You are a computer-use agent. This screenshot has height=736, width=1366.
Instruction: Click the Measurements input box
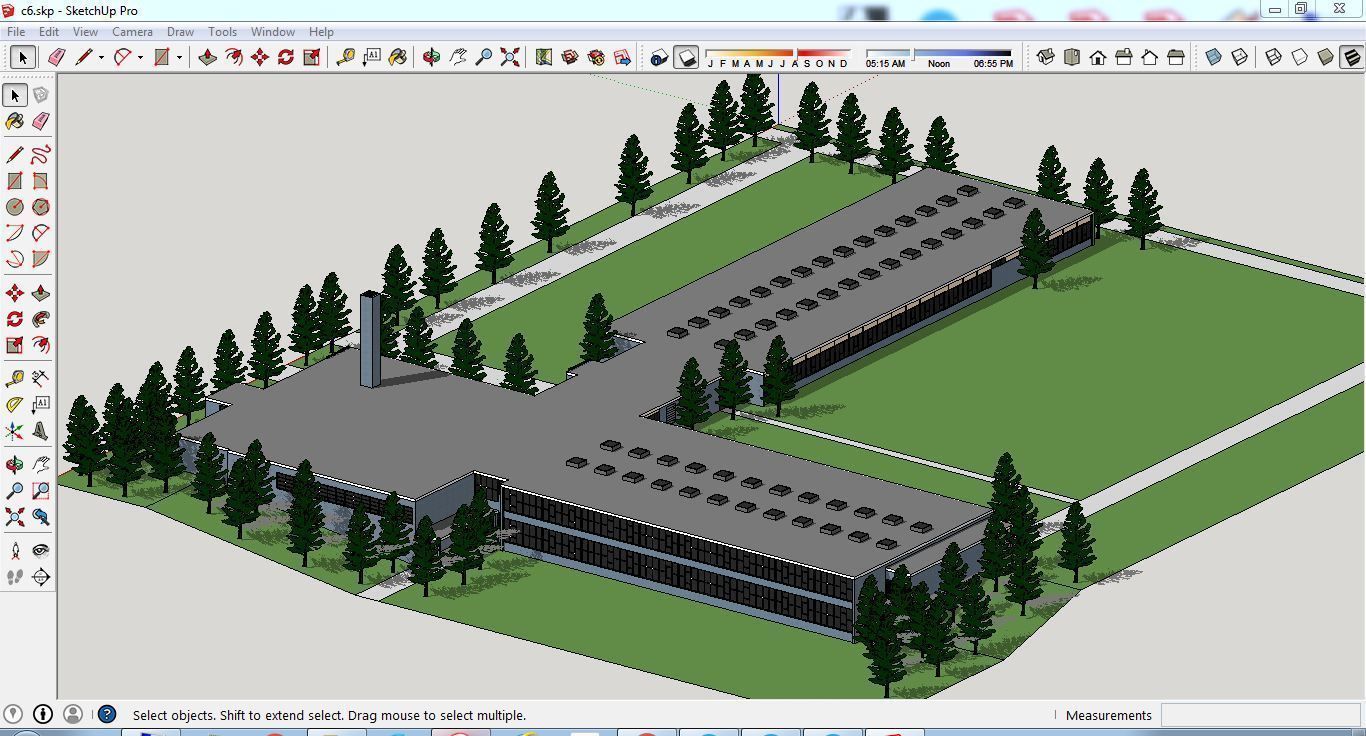click(x=1259, y=715)
